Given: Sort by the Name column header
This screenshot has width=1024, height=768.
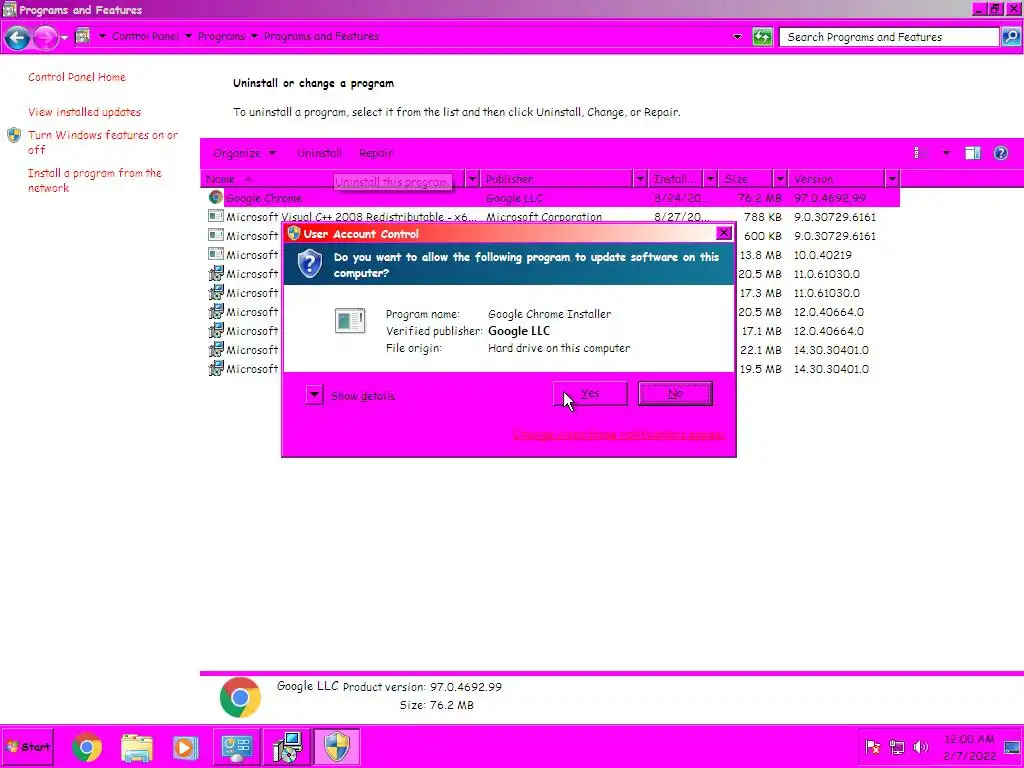Looking at the screenshot, I should (333, 179).
